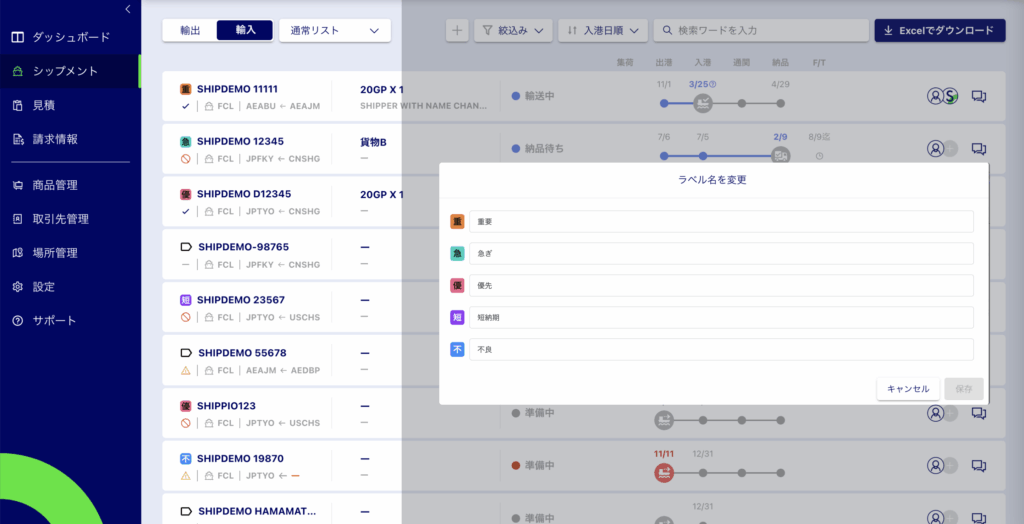Toggle the switch on the SHIPPIO123 row
1024x524 pixels.
coord(949,413)
